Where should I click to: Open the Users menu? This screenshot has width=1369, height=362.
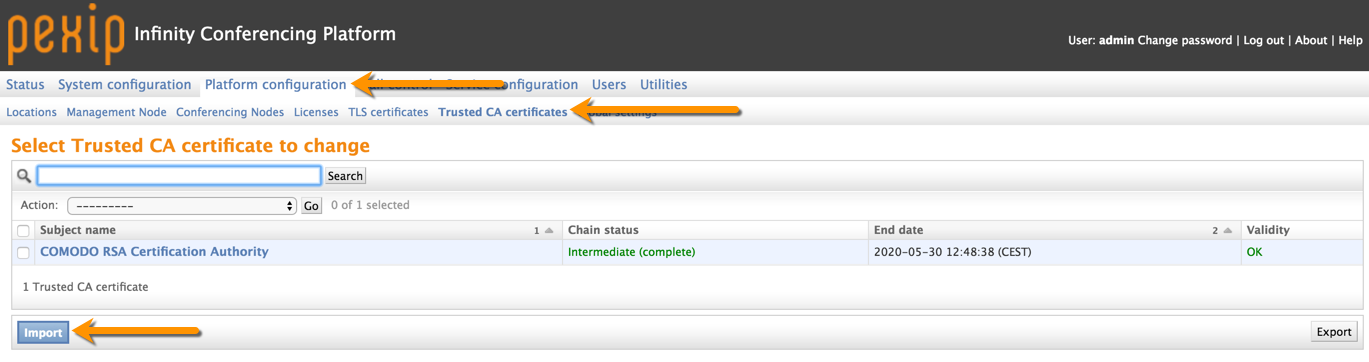pos(609,85)
